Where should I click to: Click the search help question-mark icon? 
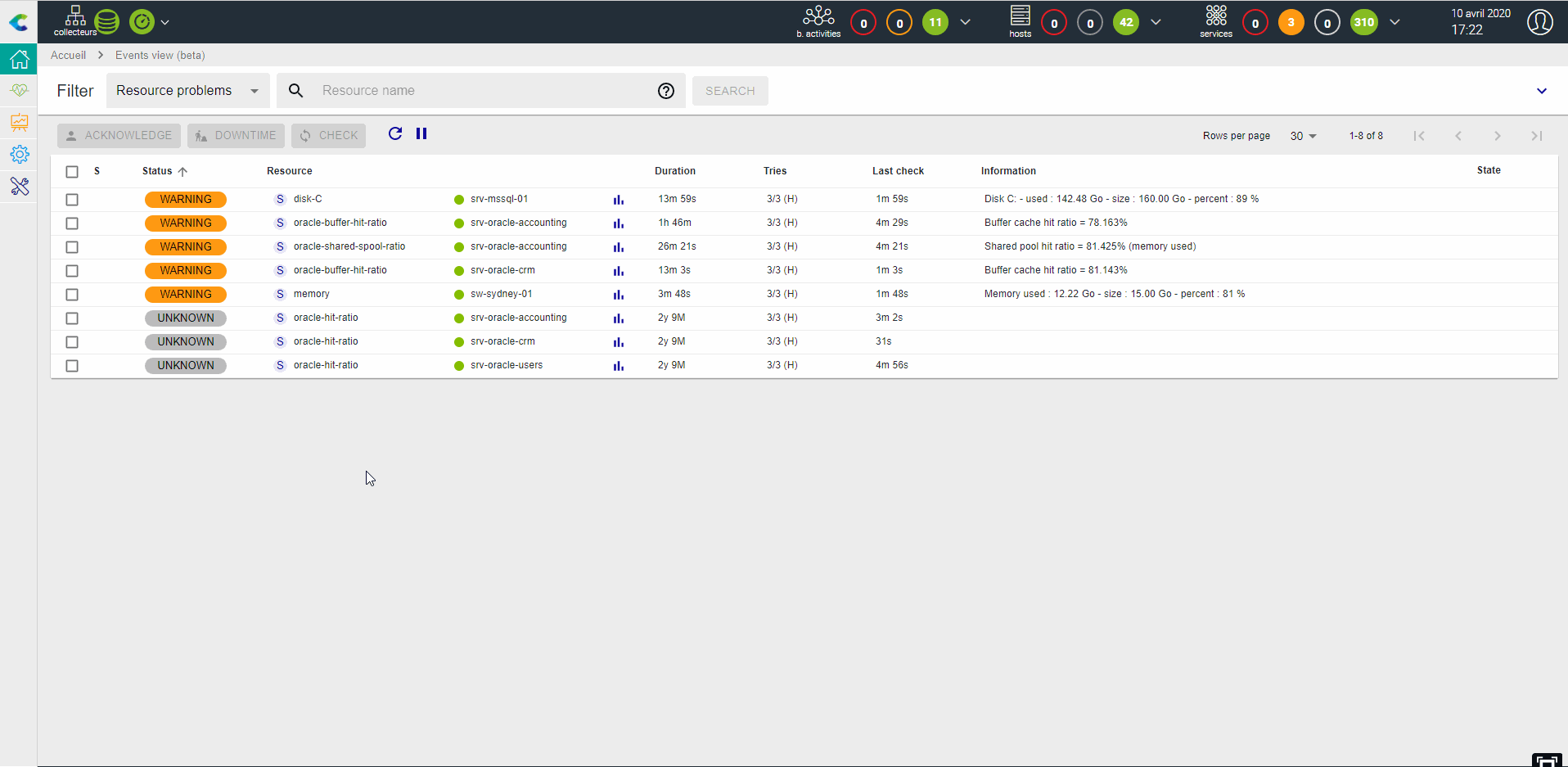[x=666, y=91]
